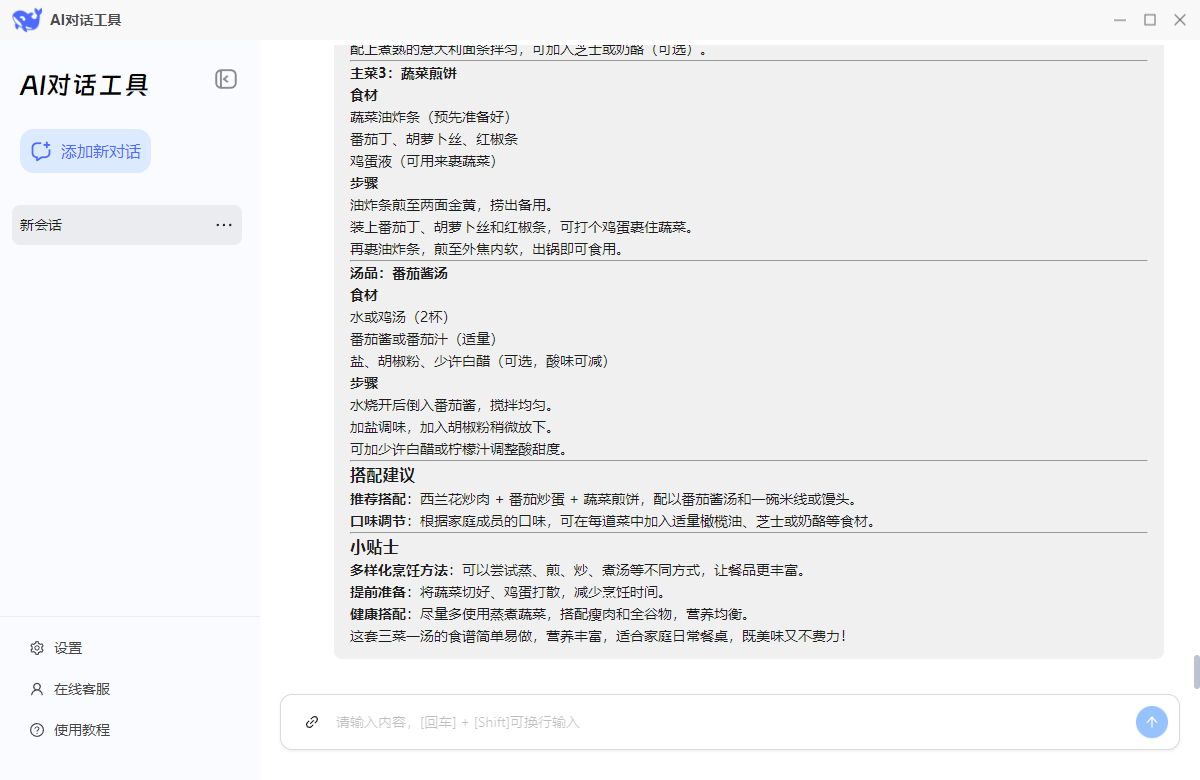
Task: Click the whale app logo in title bar
Action: tap(27, 19)
